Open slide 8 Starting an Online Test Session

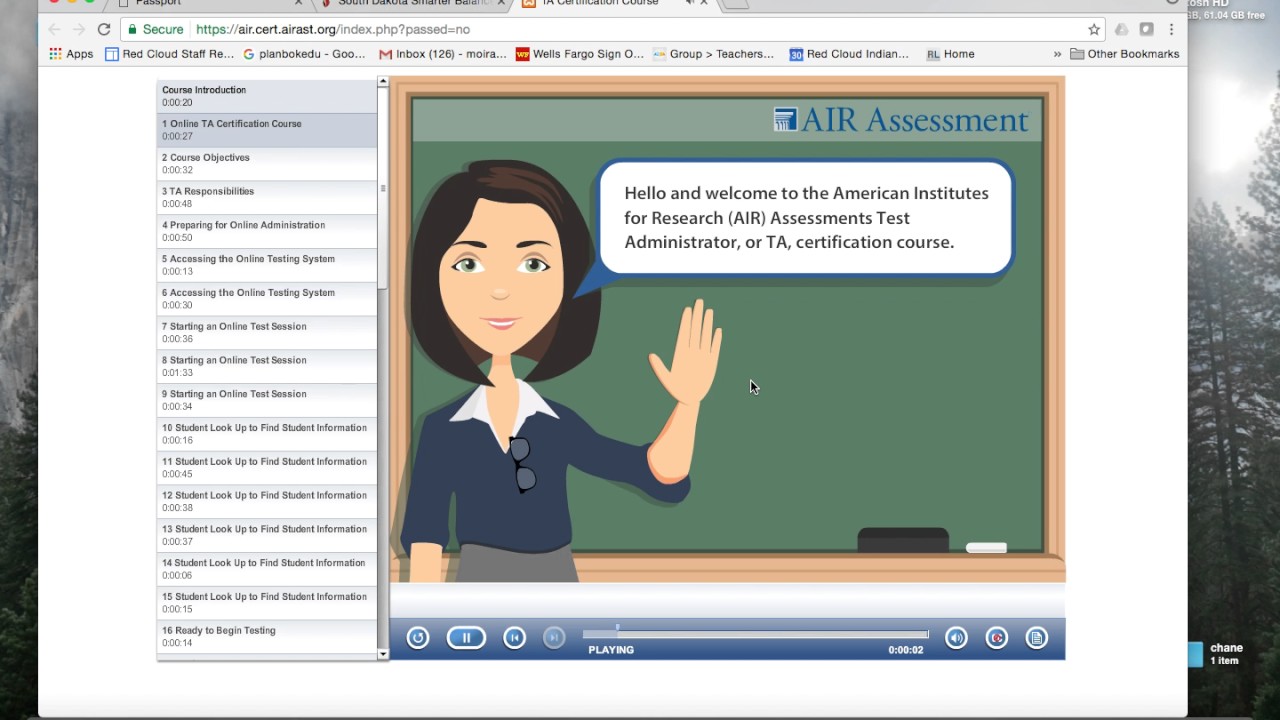(x=266, y=367)
